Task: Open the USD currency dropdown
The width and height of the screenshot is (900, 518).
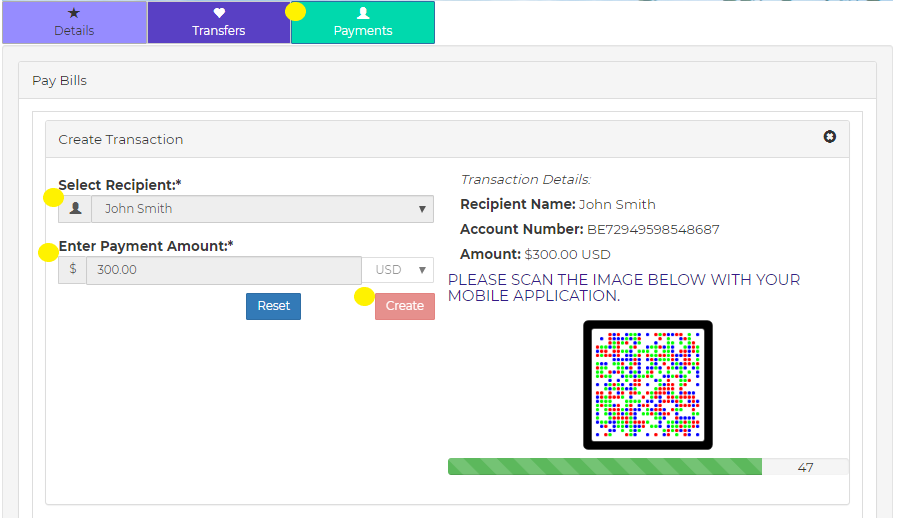Action: click(398, 269)
